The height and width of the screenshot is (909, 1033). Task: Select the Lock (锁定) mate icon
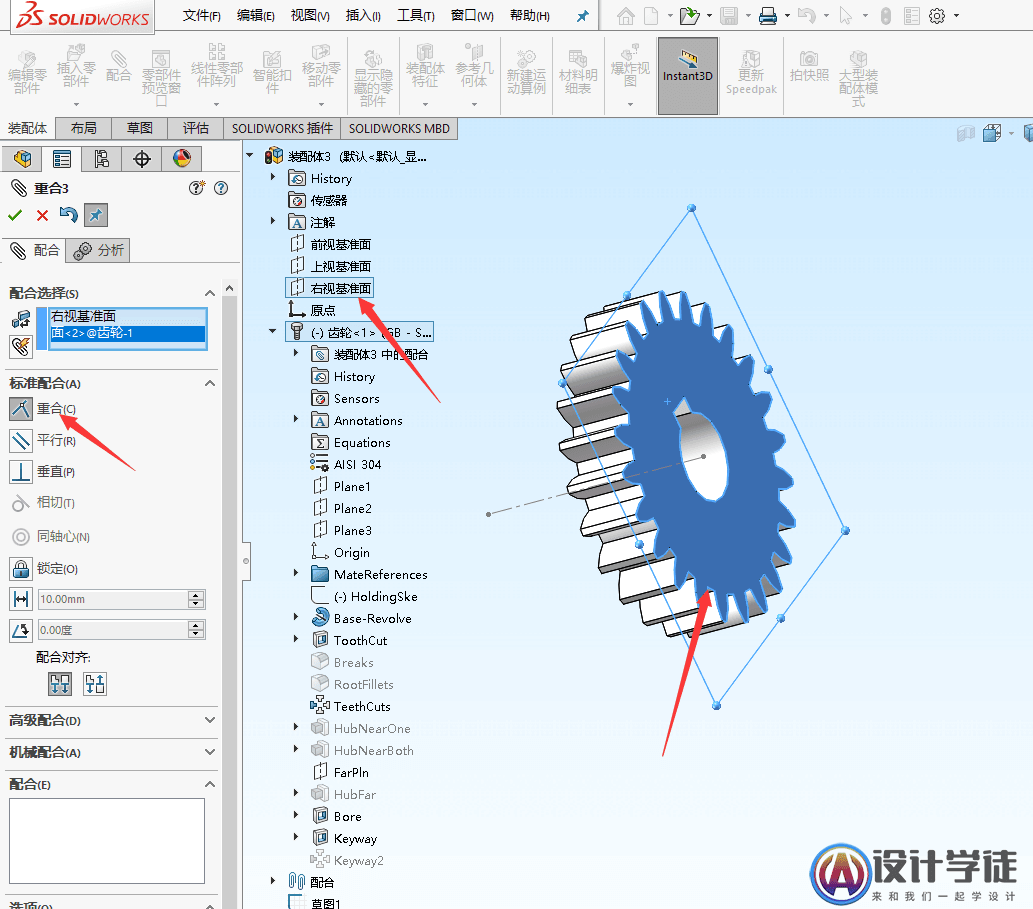20,568
